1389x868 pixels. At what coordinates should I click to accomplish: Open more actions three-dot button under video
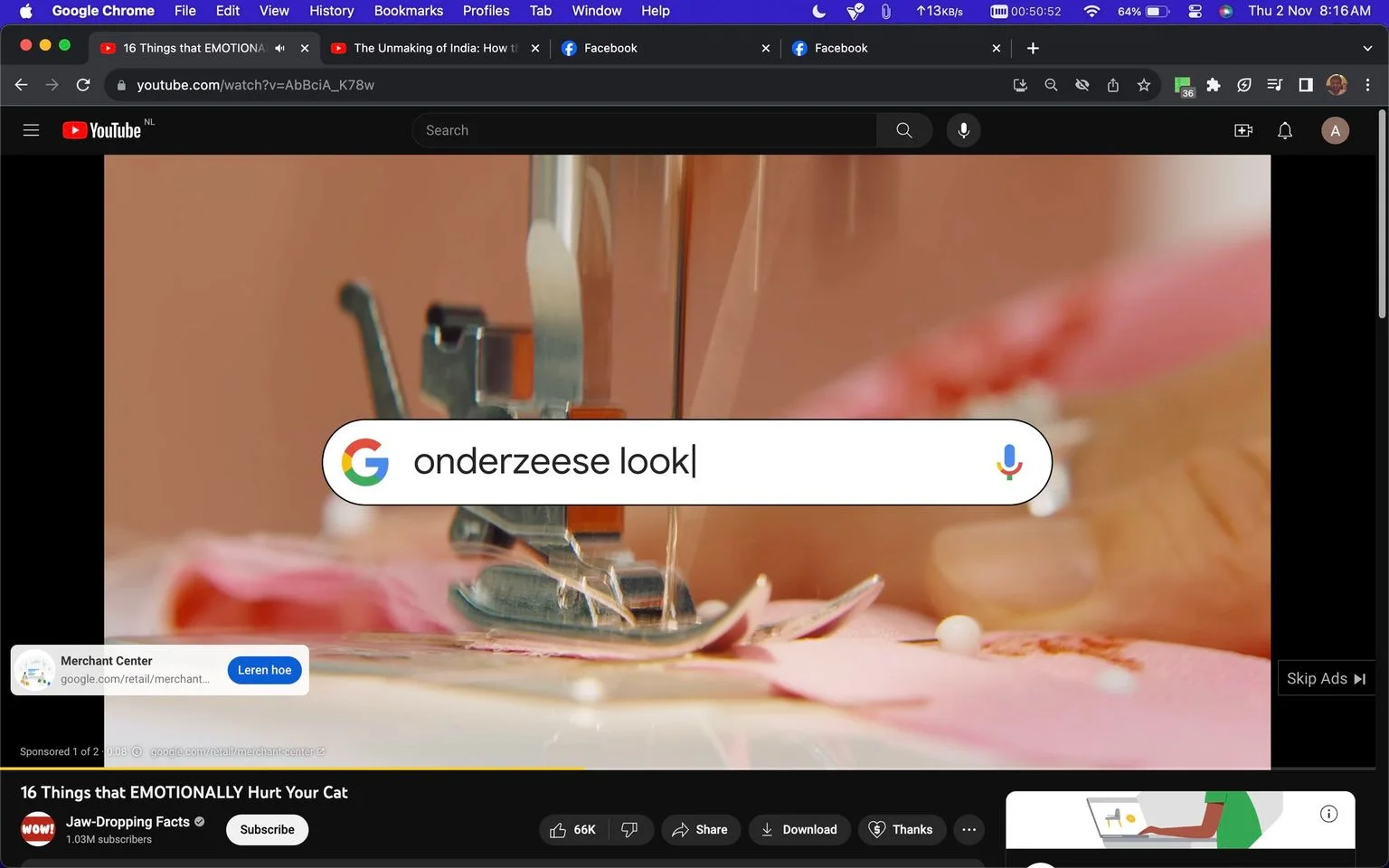pyautogui.click(x=969, y=830)
